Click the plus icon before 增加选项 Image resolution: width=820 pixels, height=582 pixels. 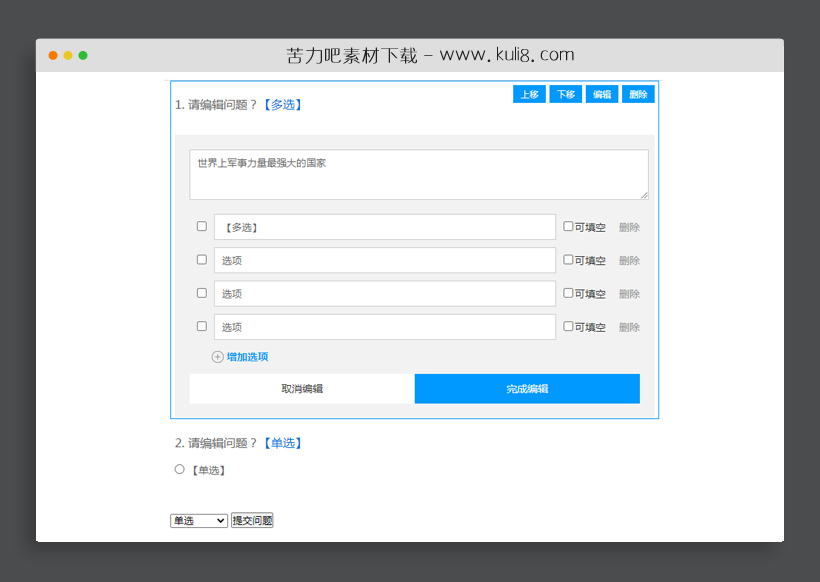[x=217, y=356]
